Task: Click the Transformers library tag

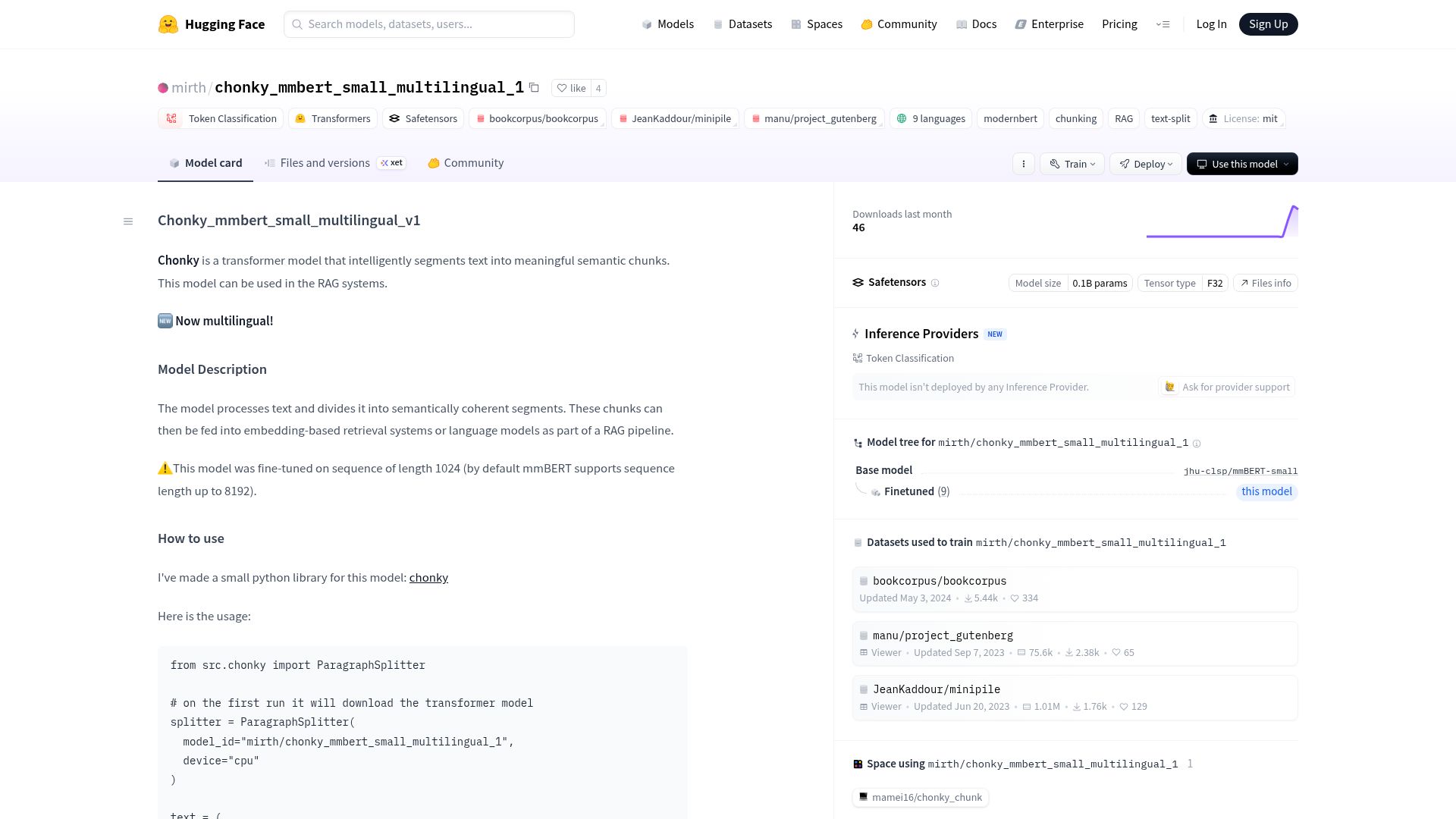Action: [x=333, y=118]
